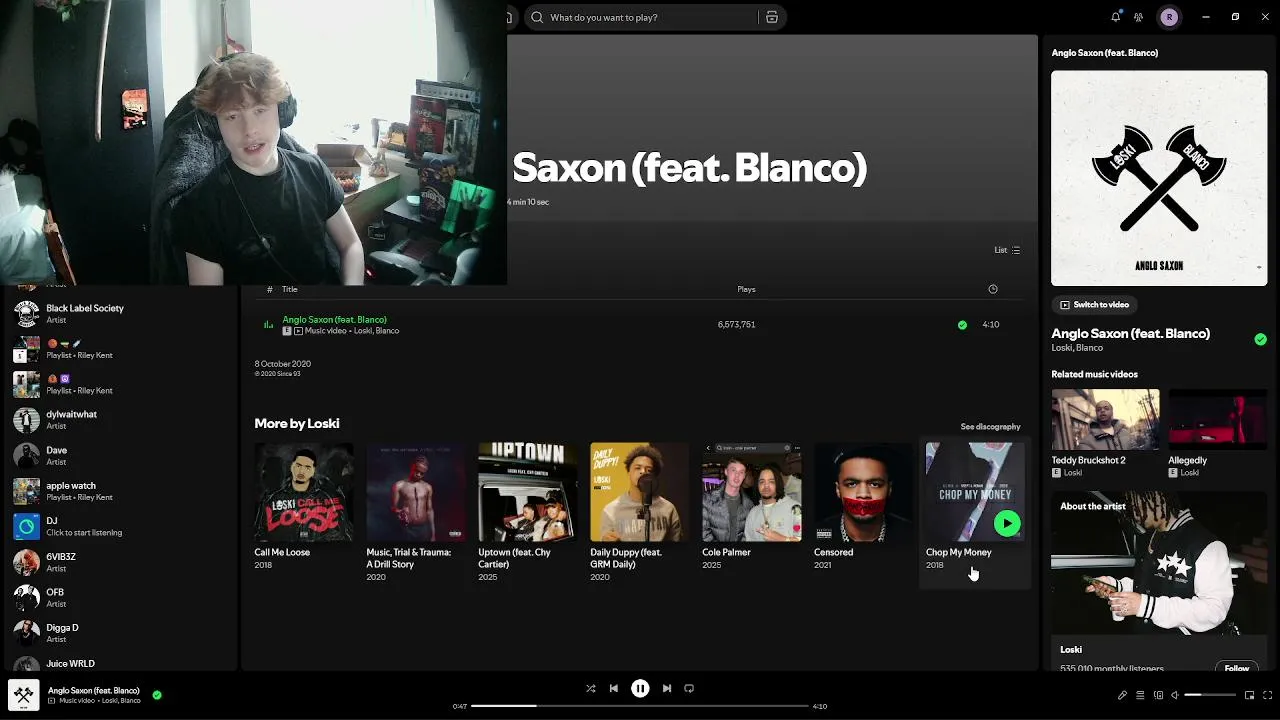Open Dave artist in library
1280x720 pixels.
pyautogui.click(x=120, y=456)
